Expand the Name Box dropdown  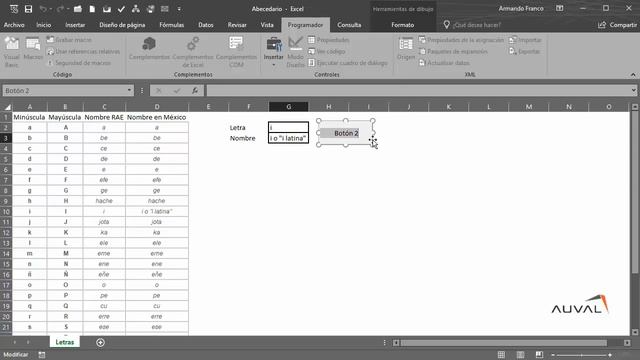(x=129, y=90)
